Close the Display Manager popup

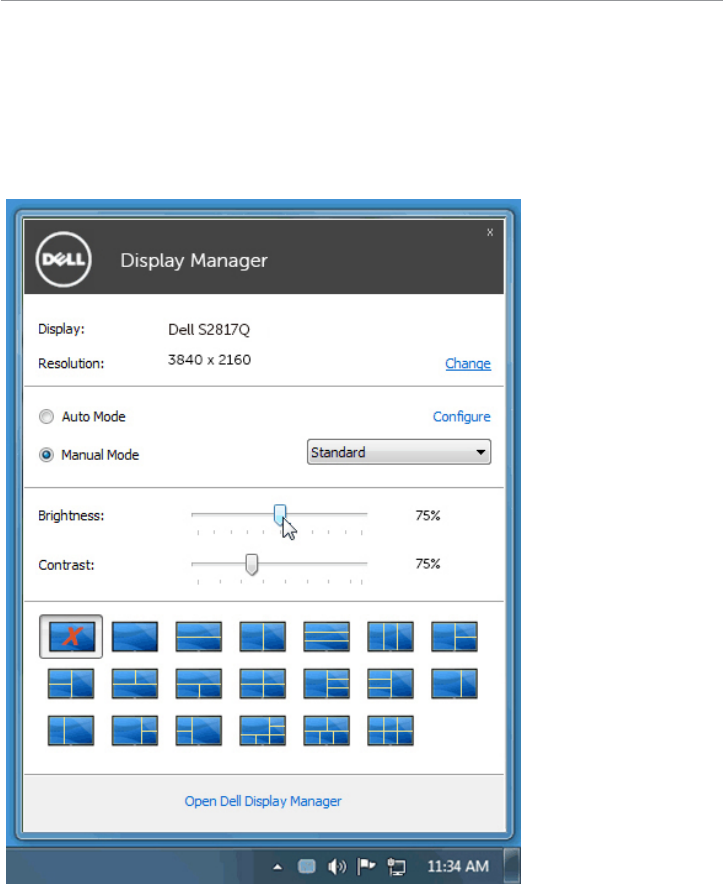(490, 232)
